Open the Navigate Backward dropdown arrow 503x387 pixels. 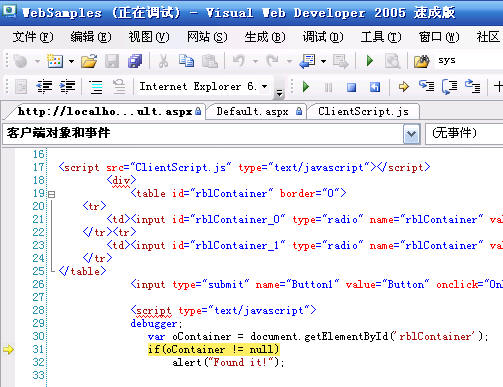coord(323,62)
